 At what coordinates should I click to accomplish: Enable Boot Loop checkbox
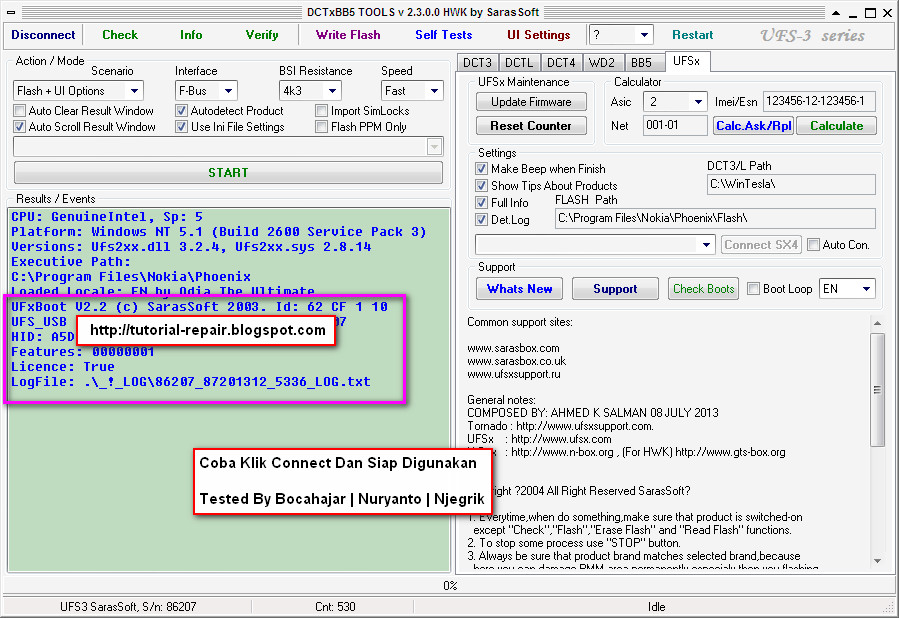(753, 289)
